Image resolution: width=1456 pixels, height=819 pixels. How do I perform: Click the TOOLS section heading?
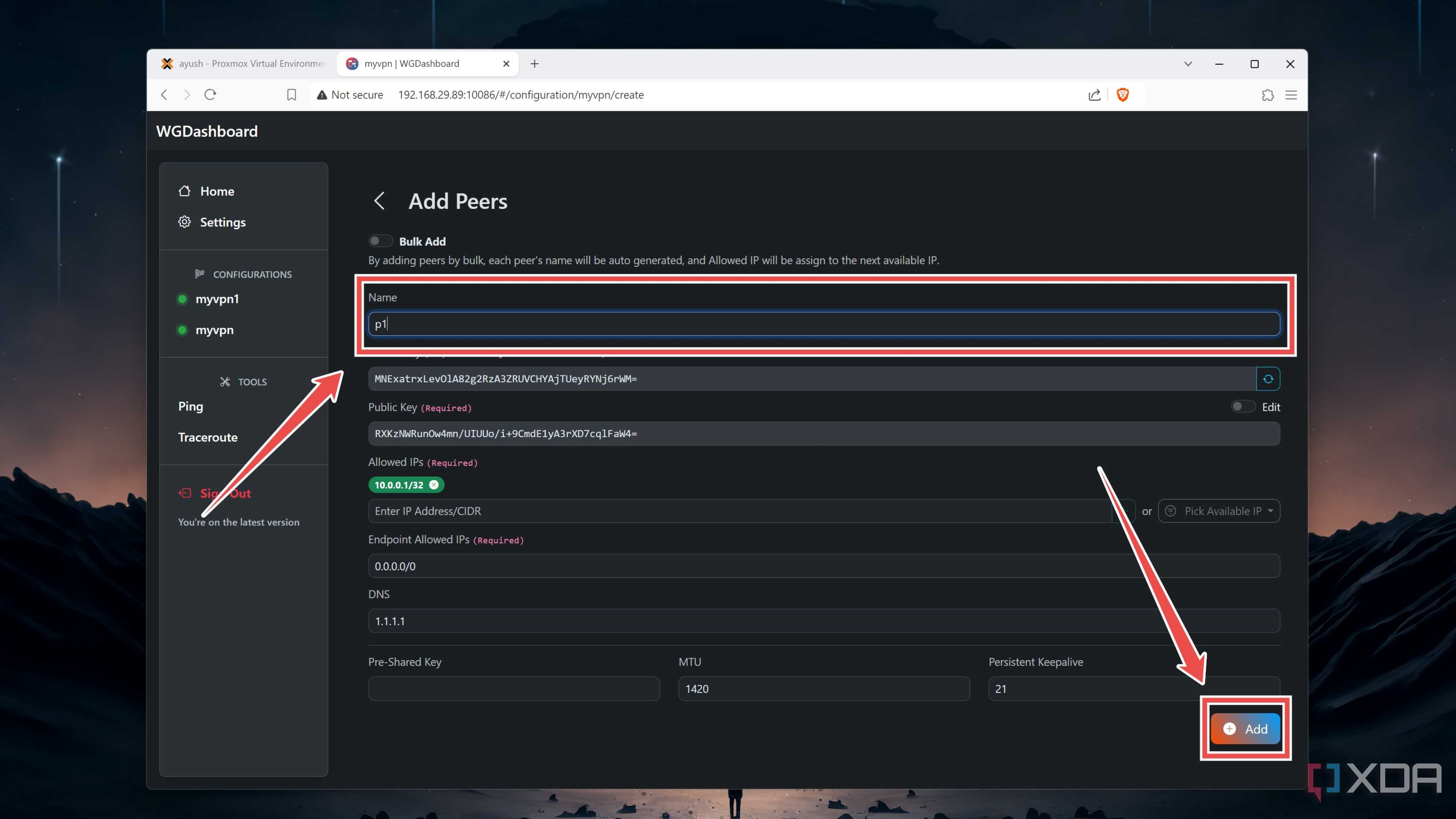(243, 381)
